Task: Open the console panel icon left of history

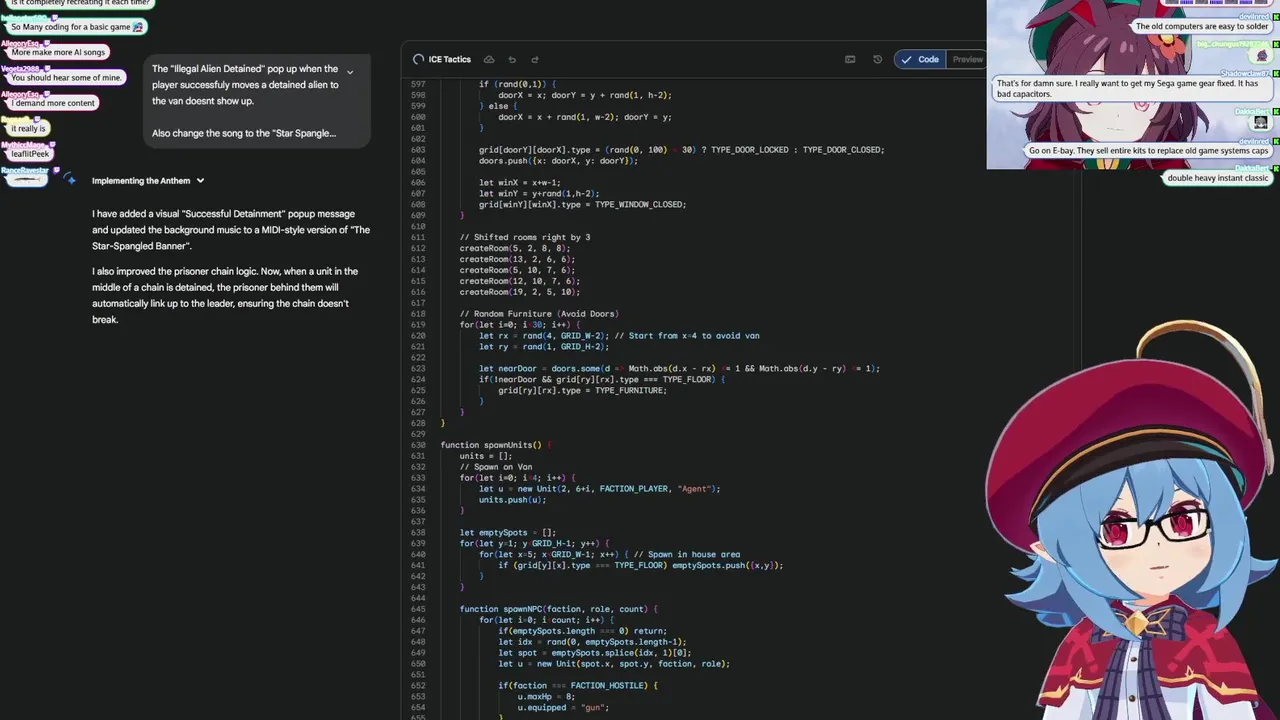Action: point(850,60)
